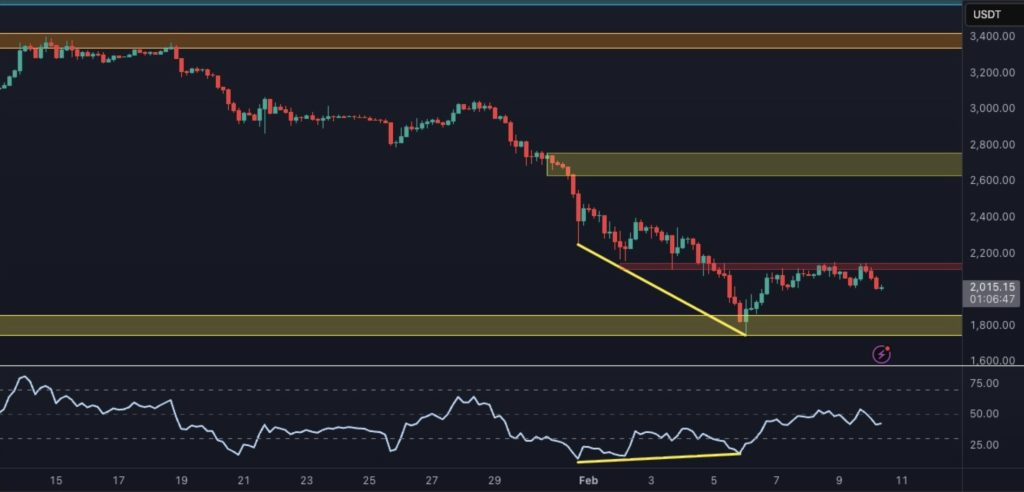Image resolution: width=1024 pixels, height=492 pixels.
Task: Click the RSI 75.00 scale label
Action: coord(984,383)
